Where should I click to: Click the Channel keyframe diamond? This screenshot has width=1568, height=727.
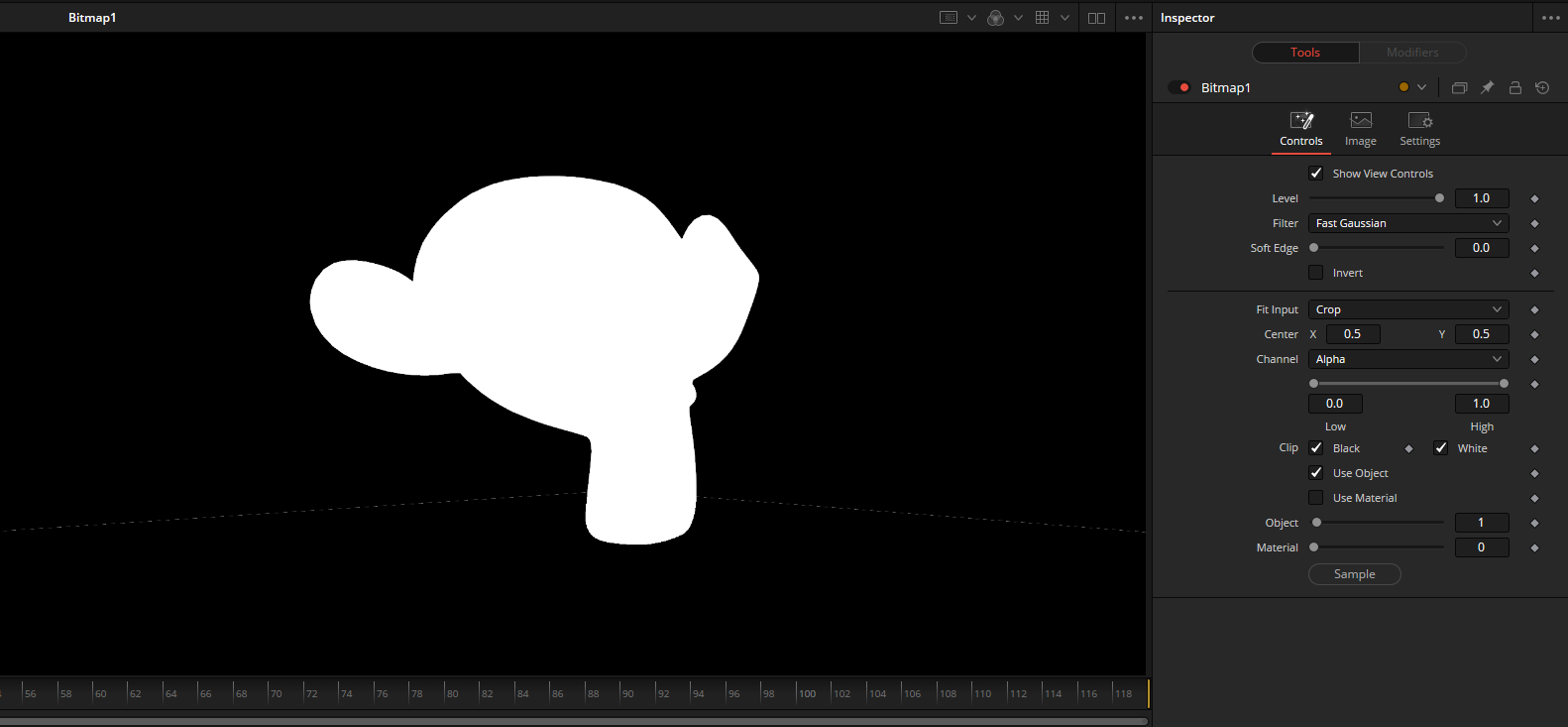click(x=1534, y=359)
